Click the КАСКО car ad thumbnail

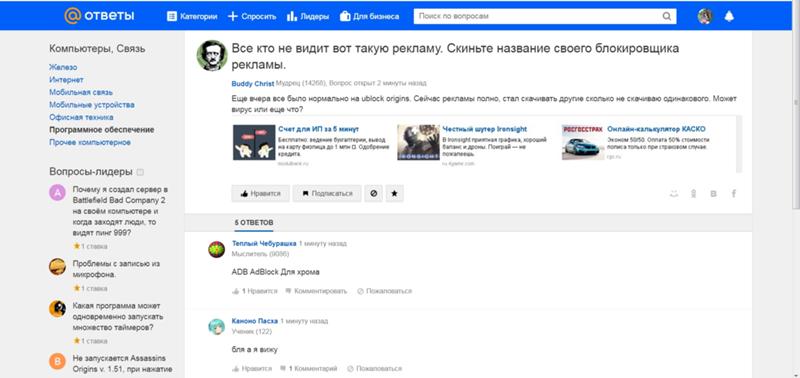(583, 142)
